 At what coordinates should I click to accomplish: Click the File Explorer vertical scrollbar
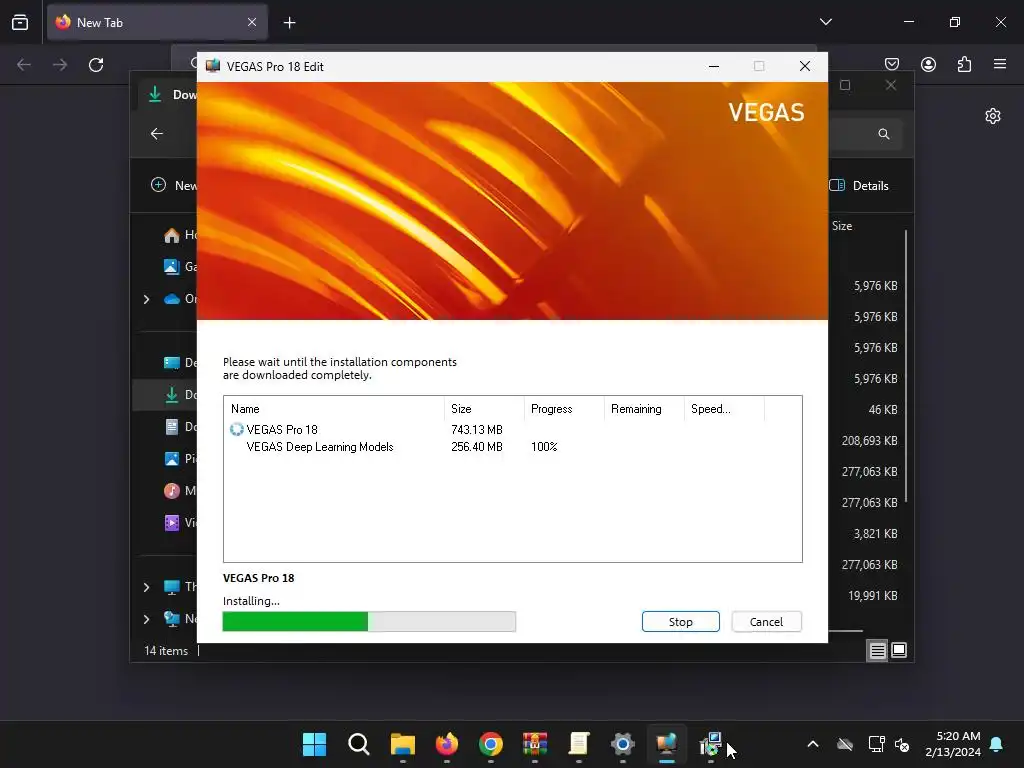point(906,366)
